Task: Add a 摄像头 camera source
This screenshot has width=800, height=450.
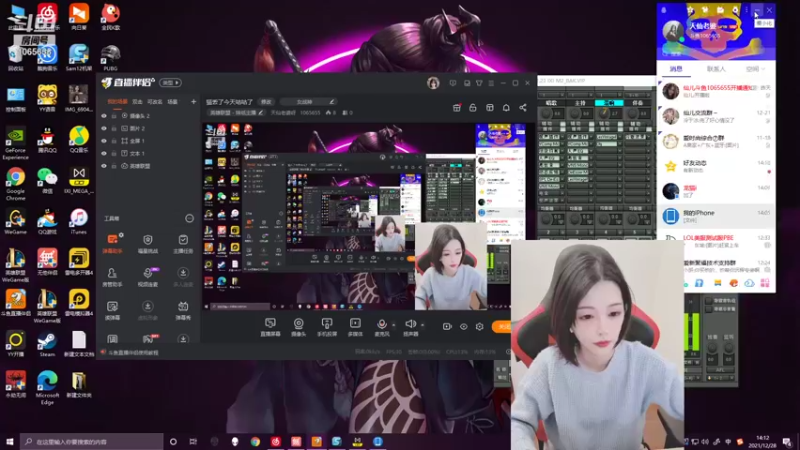Action: point(298,327)
